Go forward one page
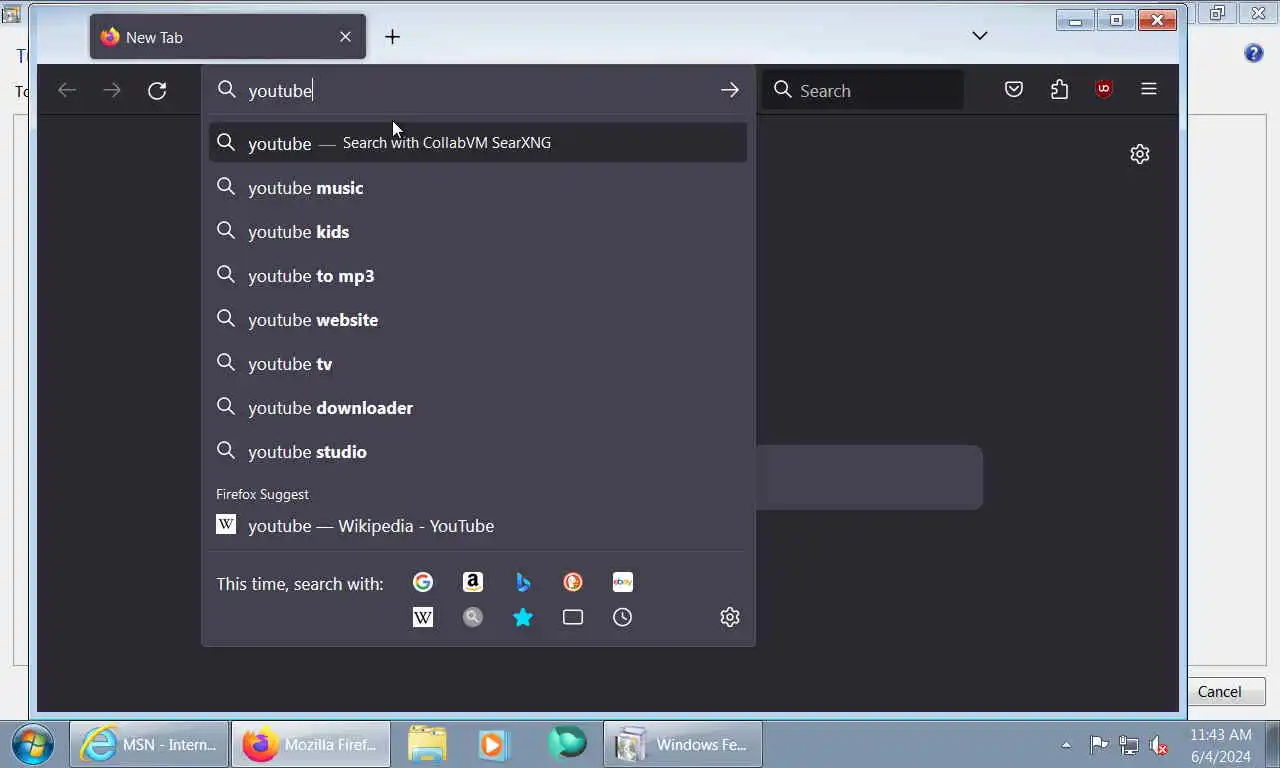 coord(112,91)
